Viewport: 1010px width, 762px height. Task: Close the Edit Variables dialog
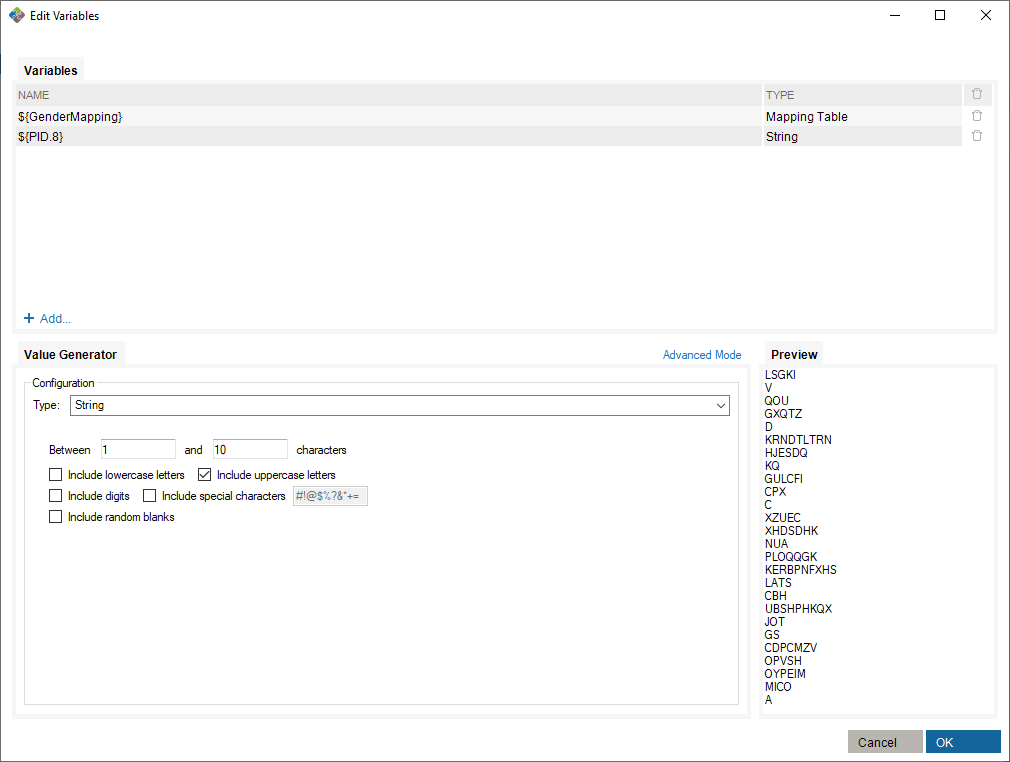[x=986, y=15]
